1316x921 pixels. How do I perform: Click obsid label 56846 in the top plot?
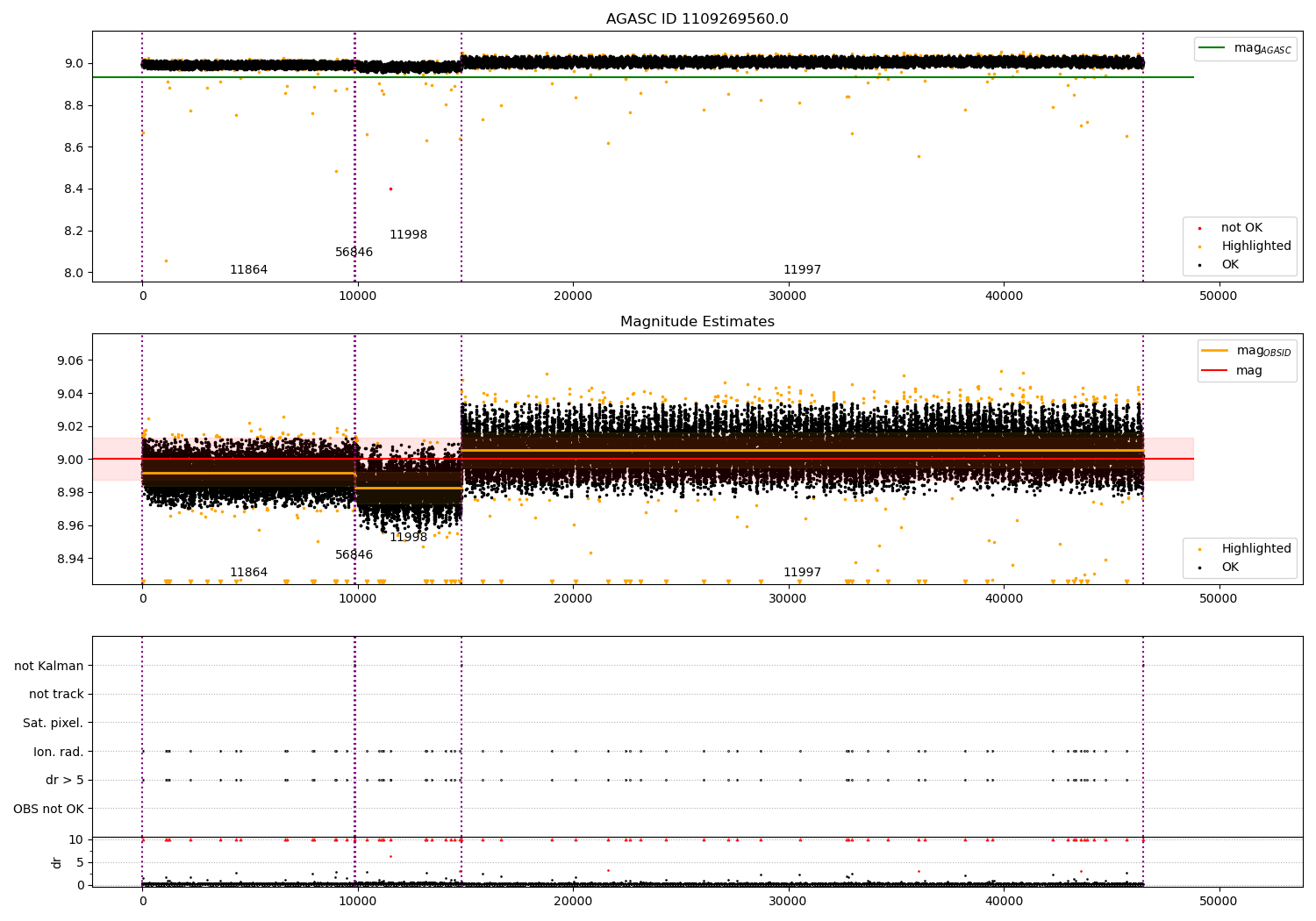pyautogui.click(x=354, y=253)
